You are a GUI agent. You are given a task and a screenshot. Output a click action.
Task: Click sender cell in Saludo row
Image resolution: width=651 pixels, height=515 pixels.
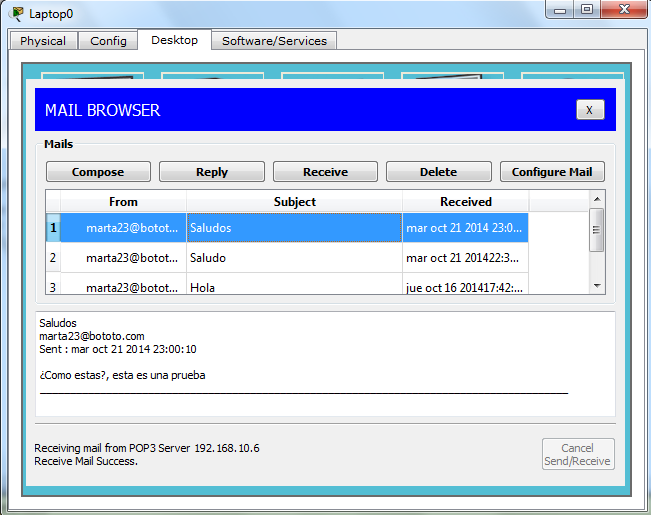click(123, 258)
